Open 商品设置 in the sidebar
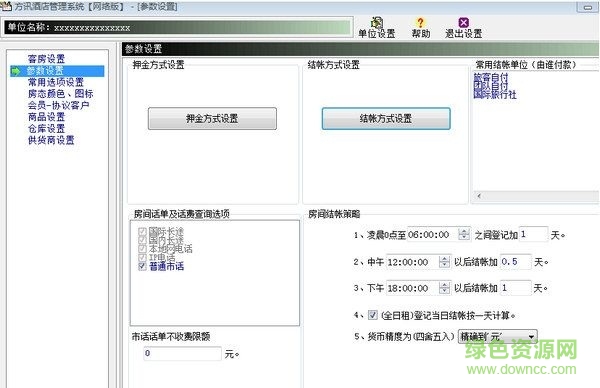Viewport: 600px width, 388px height. tap(46, 117)
